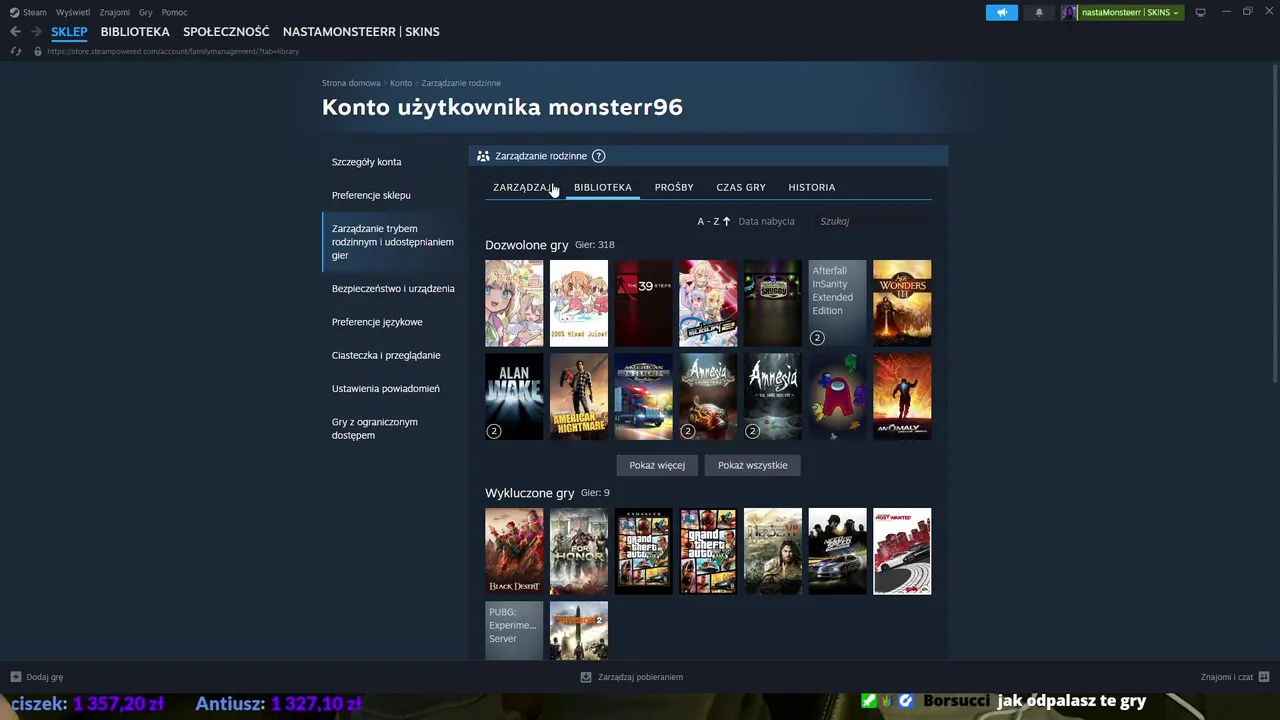Open the Znajomi menu

(115, 12)
